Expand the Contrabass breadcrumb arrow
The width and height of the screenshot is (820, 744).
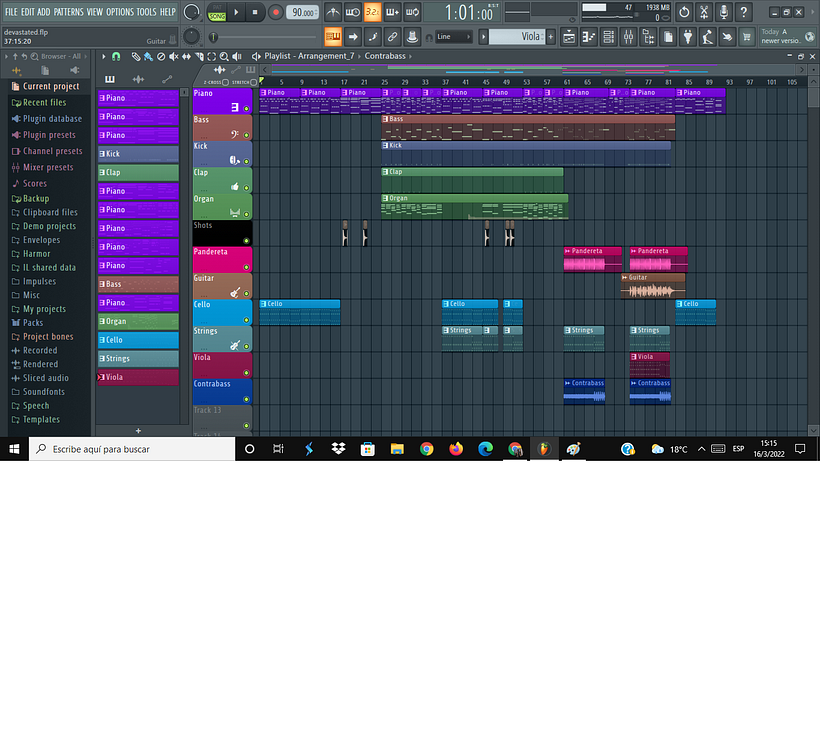tap(411, 56)
